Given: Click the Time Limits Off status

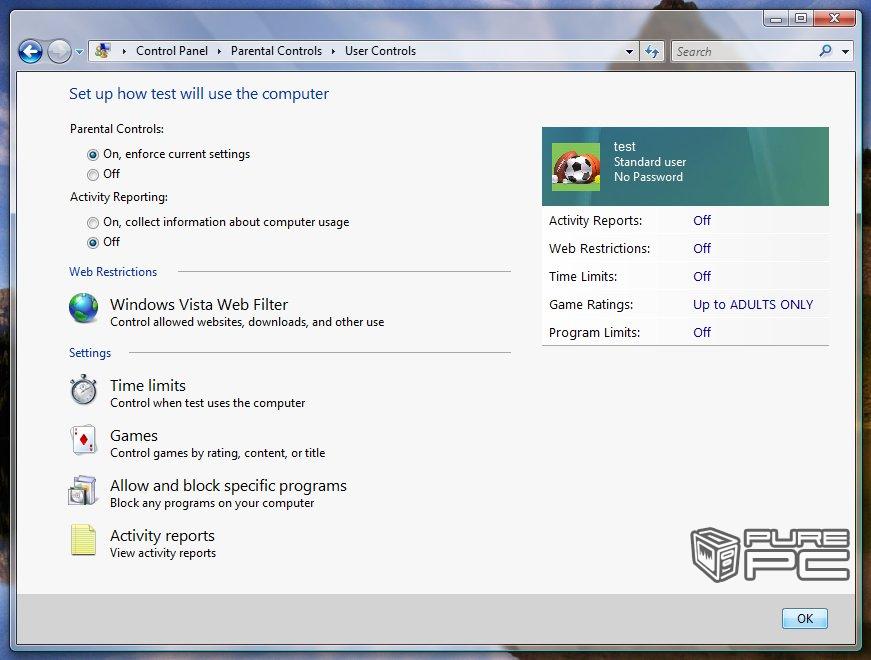Looking at the screenshot, I should coord(702,276).
